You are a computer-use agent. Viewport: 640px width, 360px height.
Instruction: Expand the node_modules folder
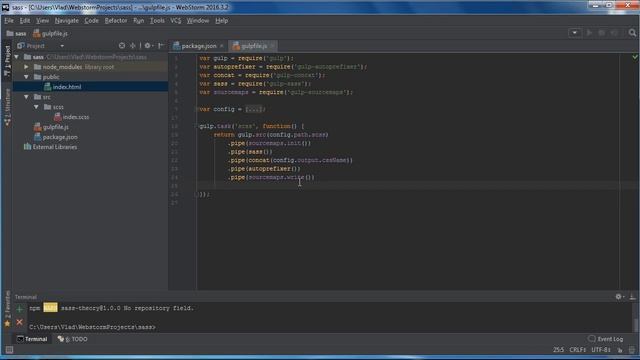27,67
